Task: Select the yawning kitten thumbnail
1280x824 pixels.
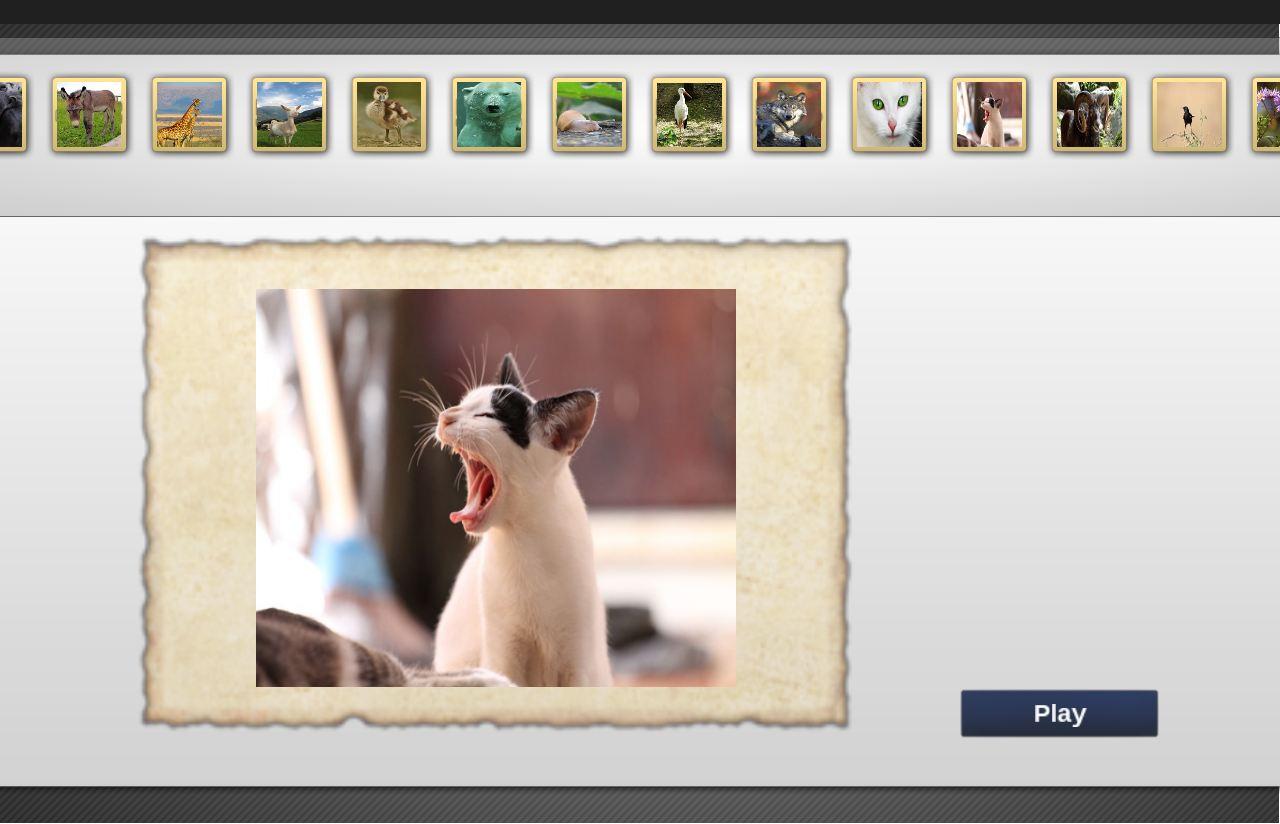Action: pos(989,115)
